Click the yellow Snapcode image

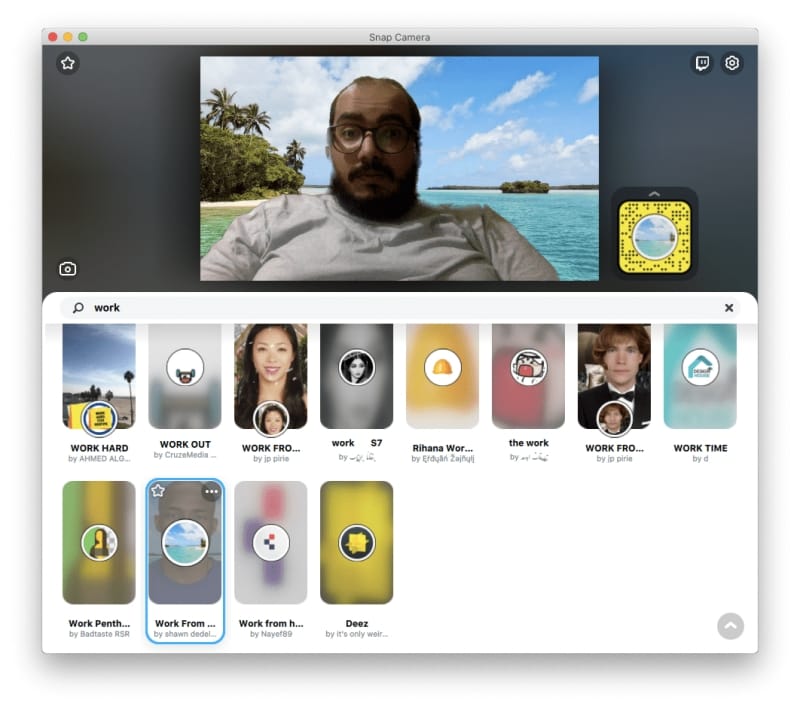point(655,237)
